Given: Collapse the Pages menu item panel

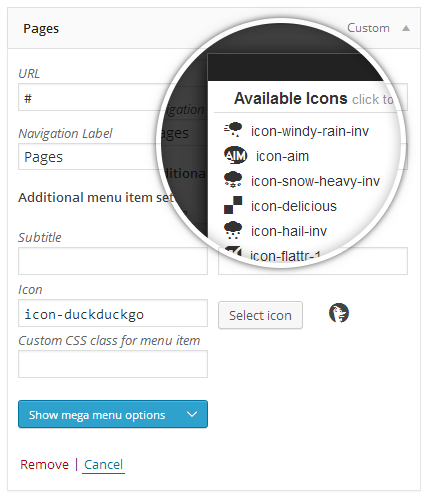Looking at the screenshot, I should click(406, 28).
